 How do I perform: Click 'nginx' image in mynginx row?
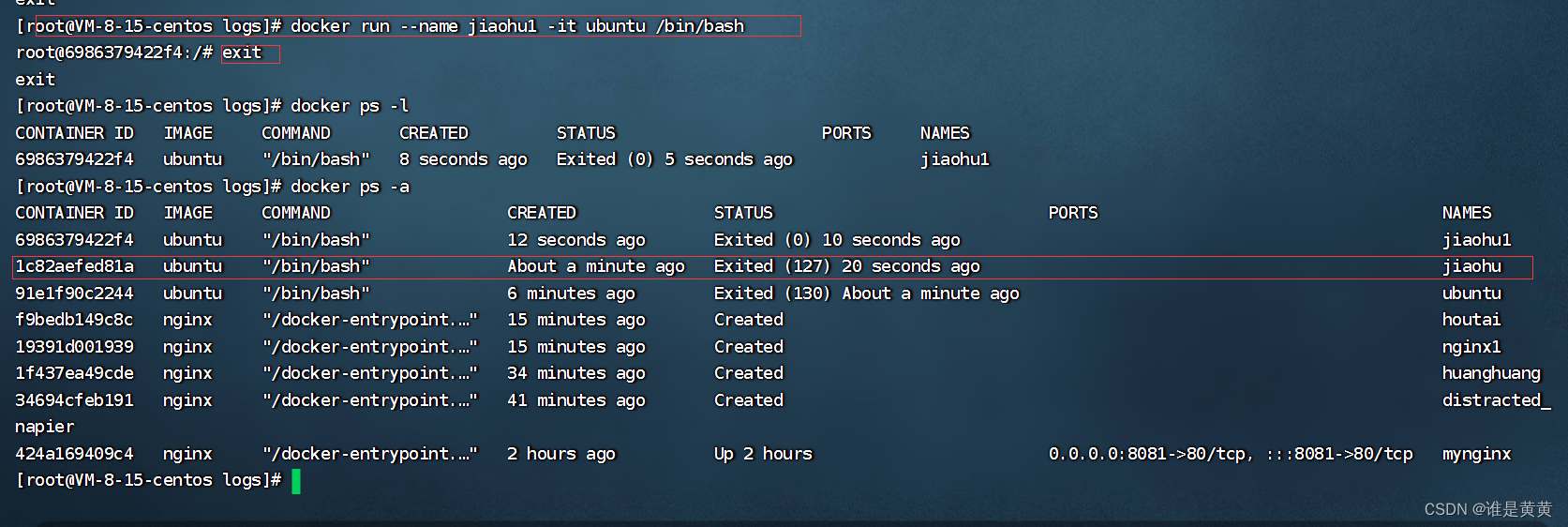[187, 454]
